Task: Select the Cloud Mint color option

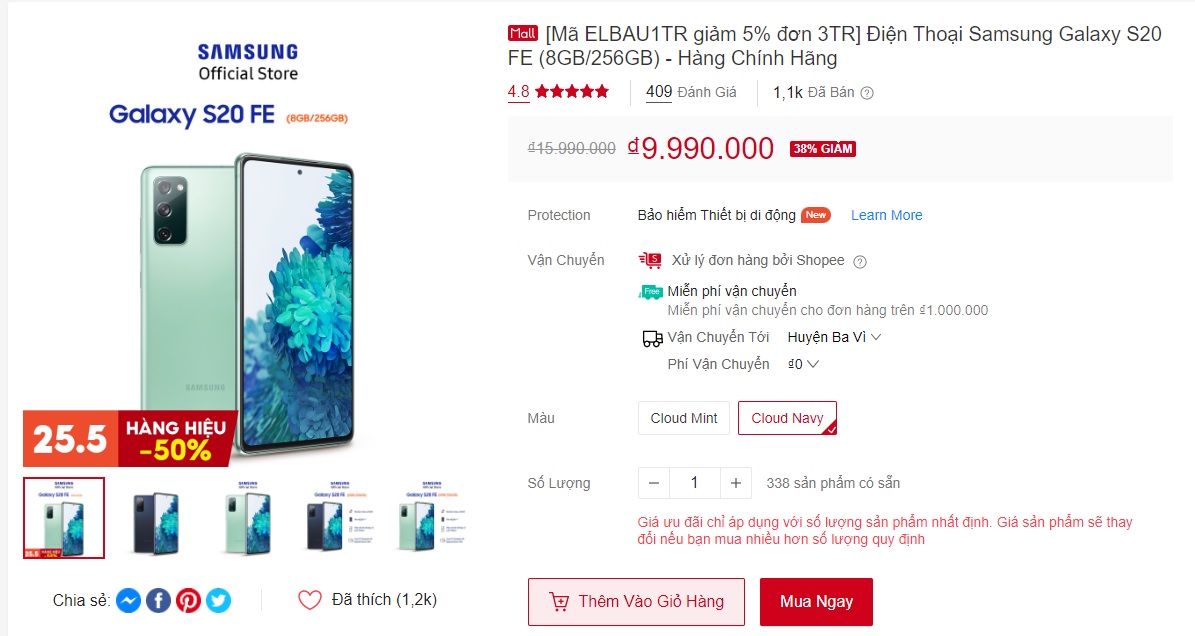Action: point(684,418)
